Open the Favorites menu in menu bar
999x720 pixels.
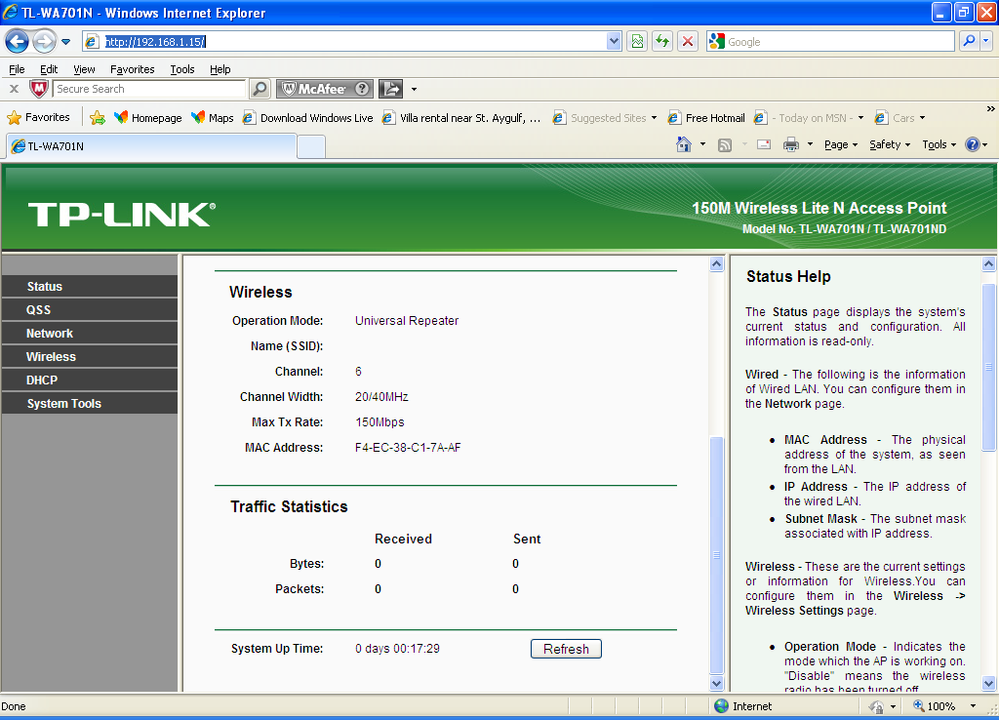132,69
